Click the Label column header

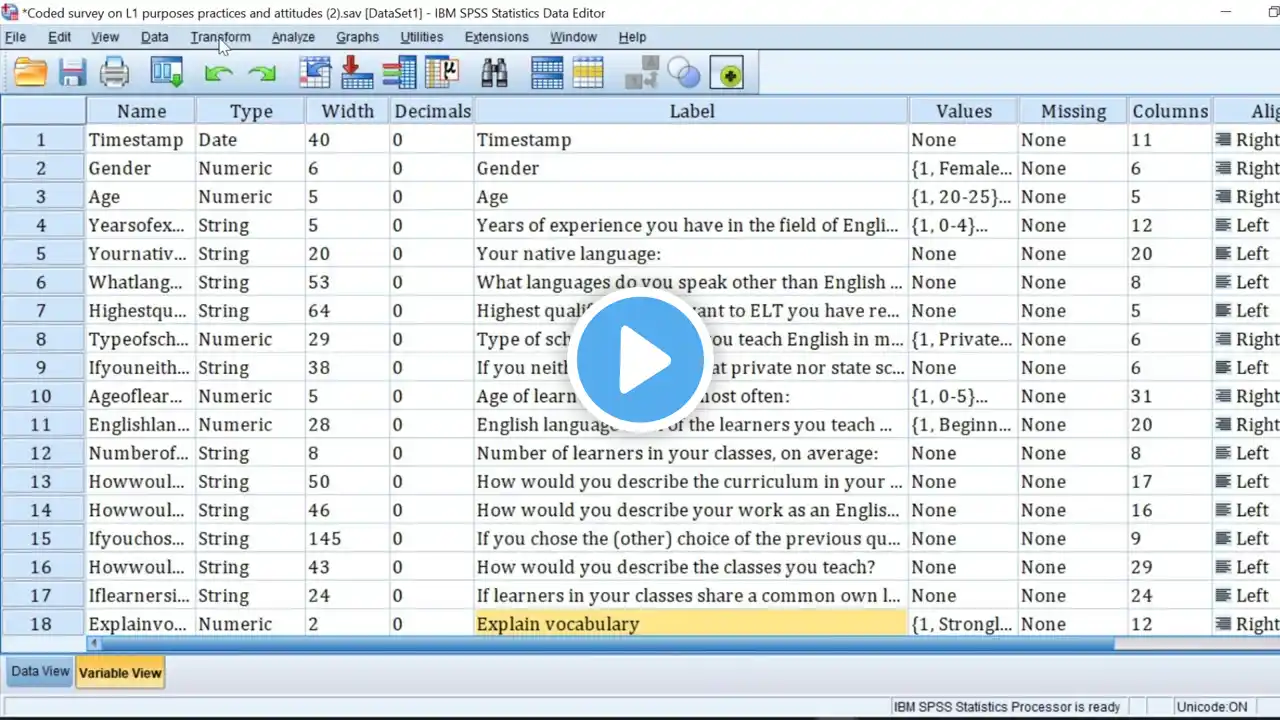click(x=692, y=111)
